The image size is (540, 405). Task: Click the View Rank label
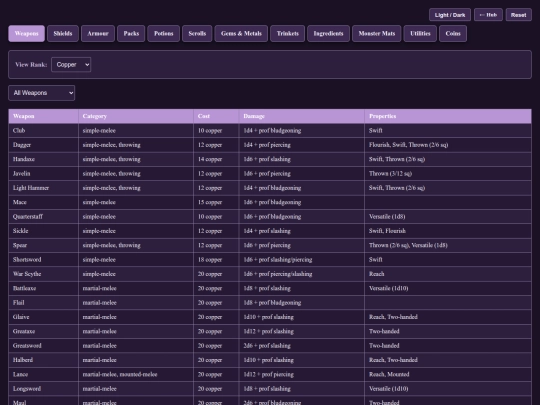tap(31, 64)
